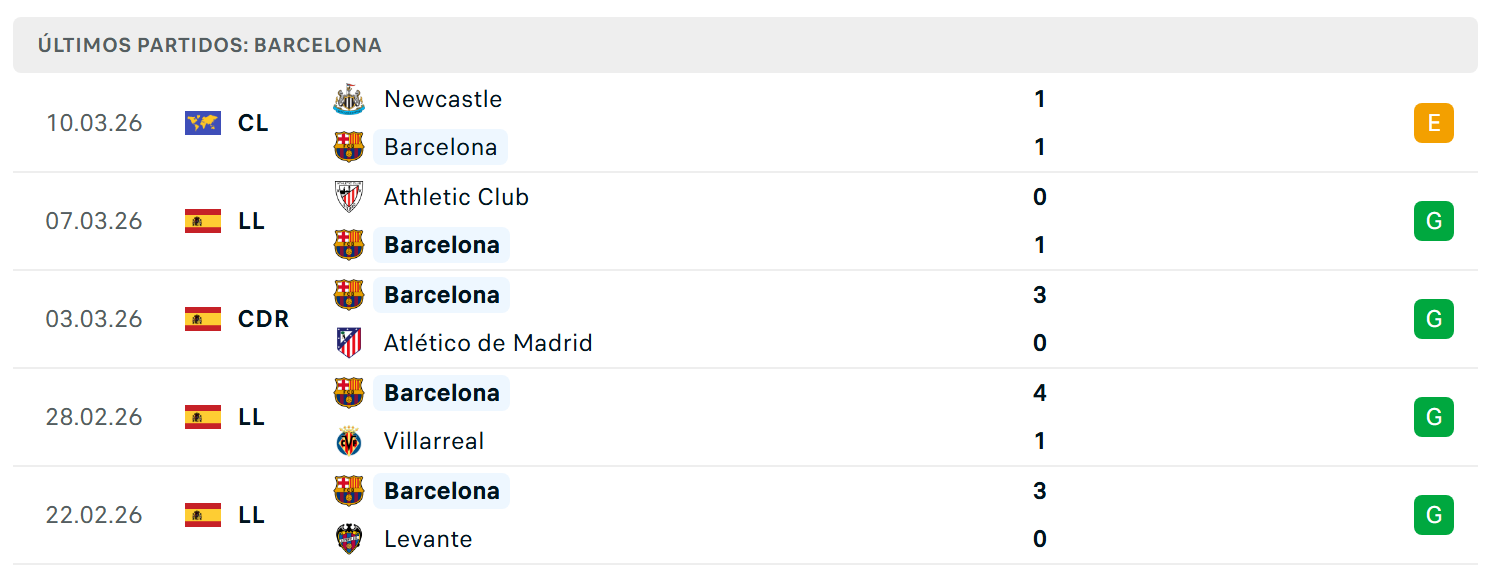Click the Spain flag beside CDR
The width and height of the screenshot is (1492, 579).
point(203,319)
